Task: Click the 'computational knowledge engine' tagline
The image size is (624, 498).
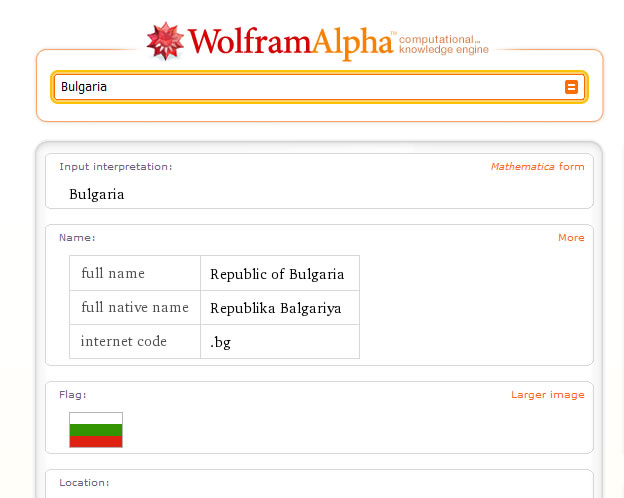Action: coord(443,44)
